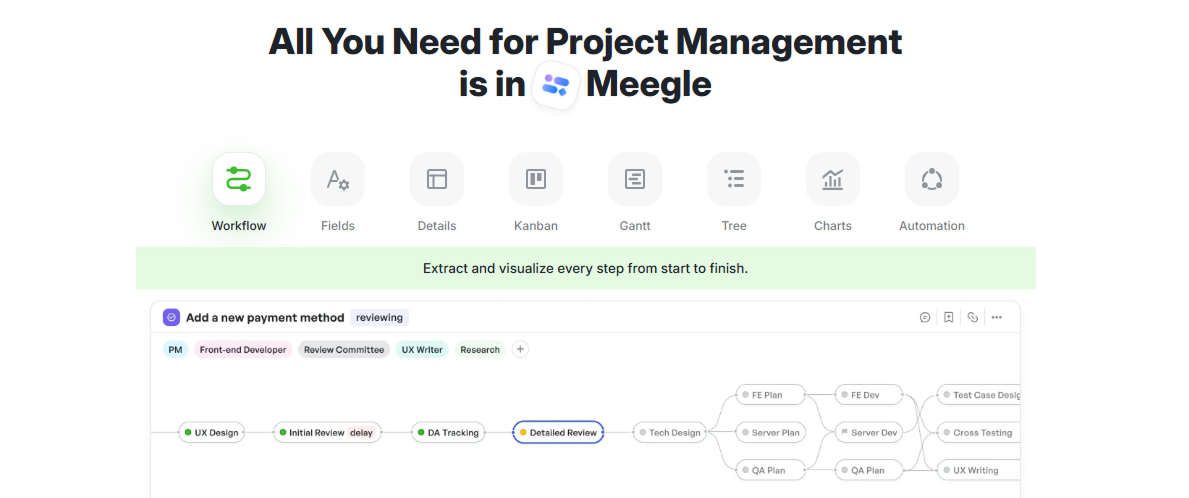
Task: Open the DA Tracking workflow node
Action: tap(448, 433)
